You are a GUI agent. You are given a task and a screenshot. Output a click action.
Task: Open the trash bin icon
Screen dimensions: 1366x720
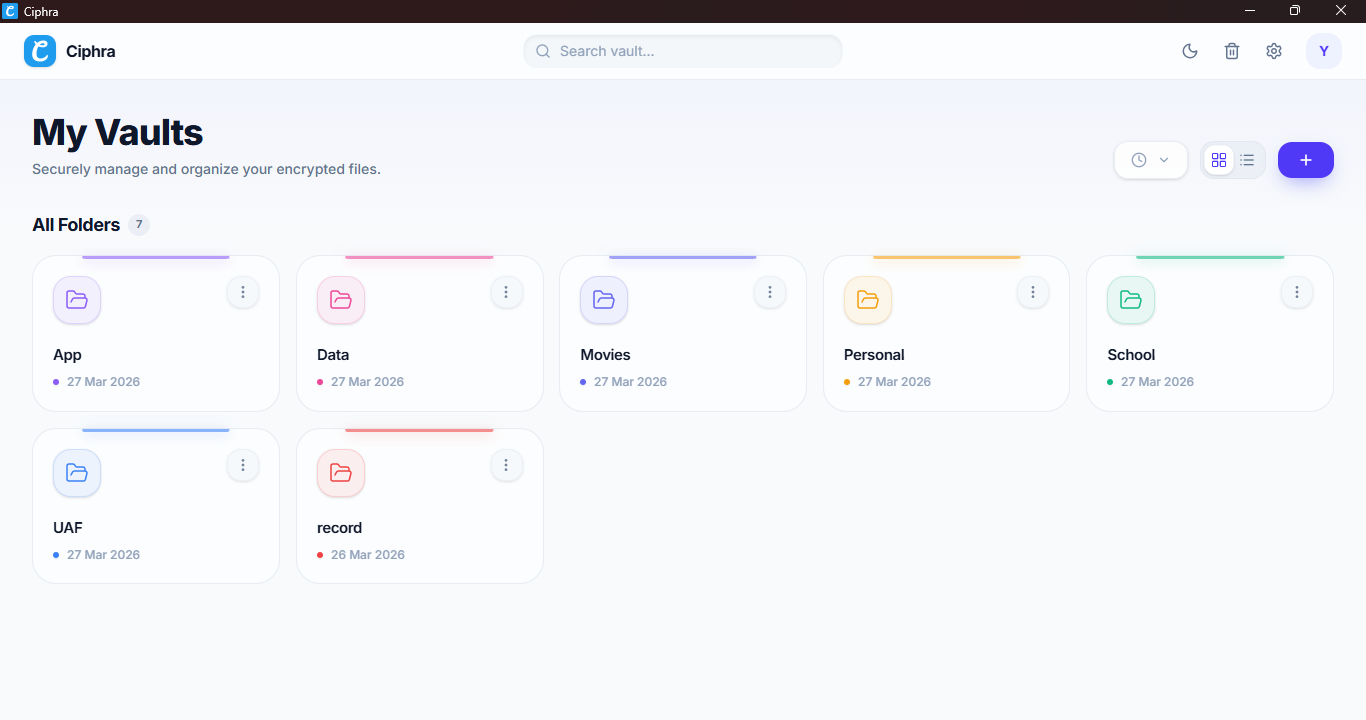click(x=1231, y=50)
